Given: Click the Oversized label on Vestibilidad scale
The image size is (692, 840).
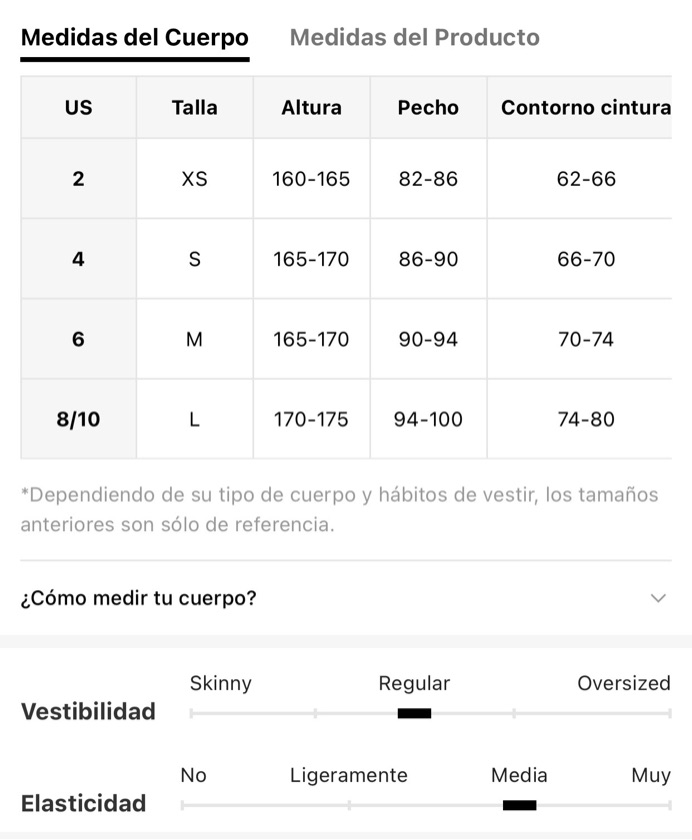Looking at the screenshot, I should click(x=623, y=683).
